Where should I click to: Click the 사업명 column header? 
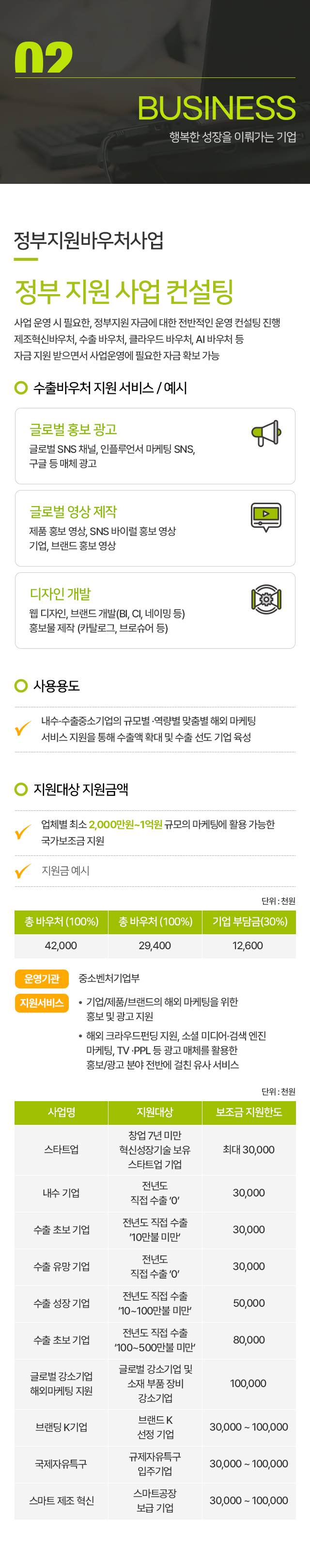(62, 1112)
